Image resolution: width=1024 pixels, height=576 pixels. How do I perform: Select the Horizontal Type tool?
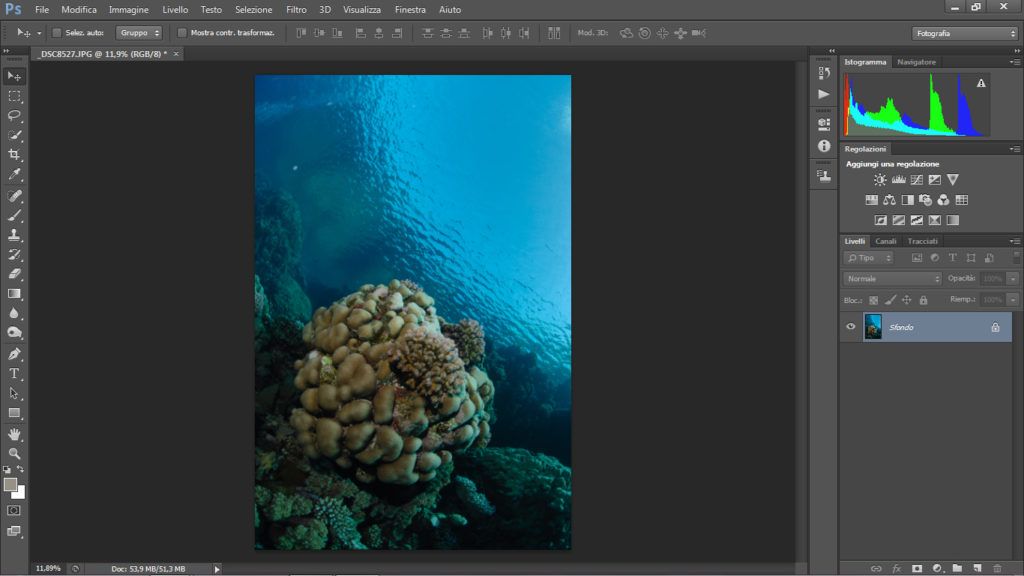(x=14, y=373)
